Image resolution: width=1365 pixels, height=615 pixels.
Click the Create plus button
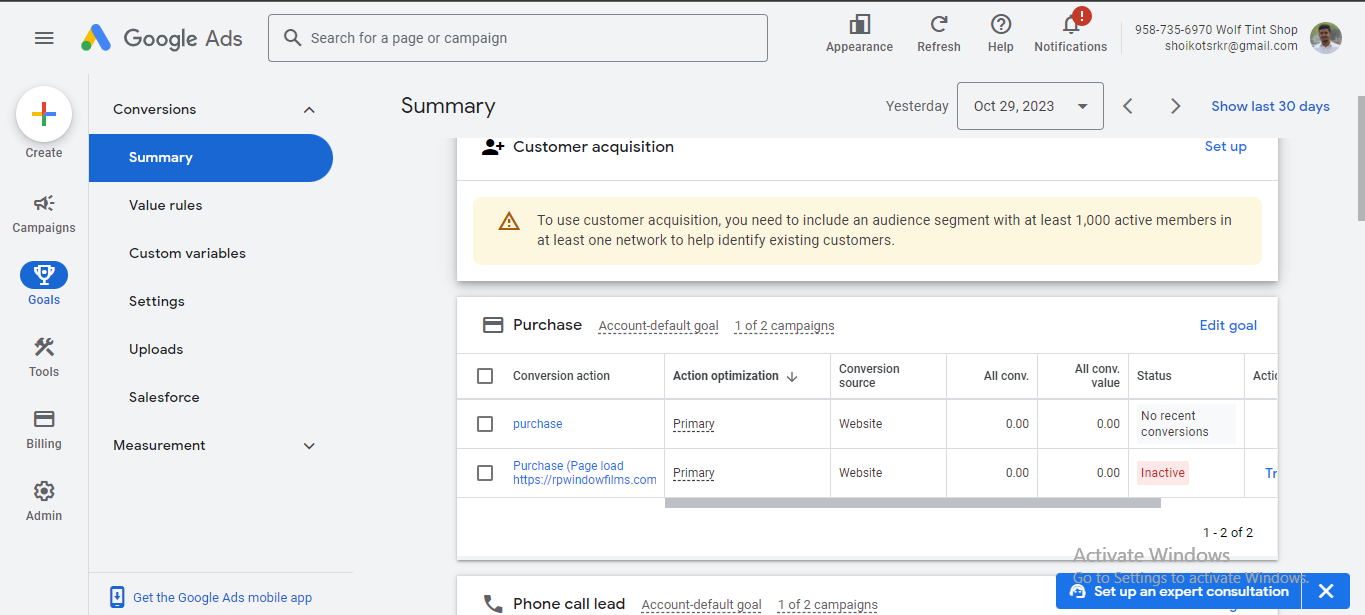44,114
